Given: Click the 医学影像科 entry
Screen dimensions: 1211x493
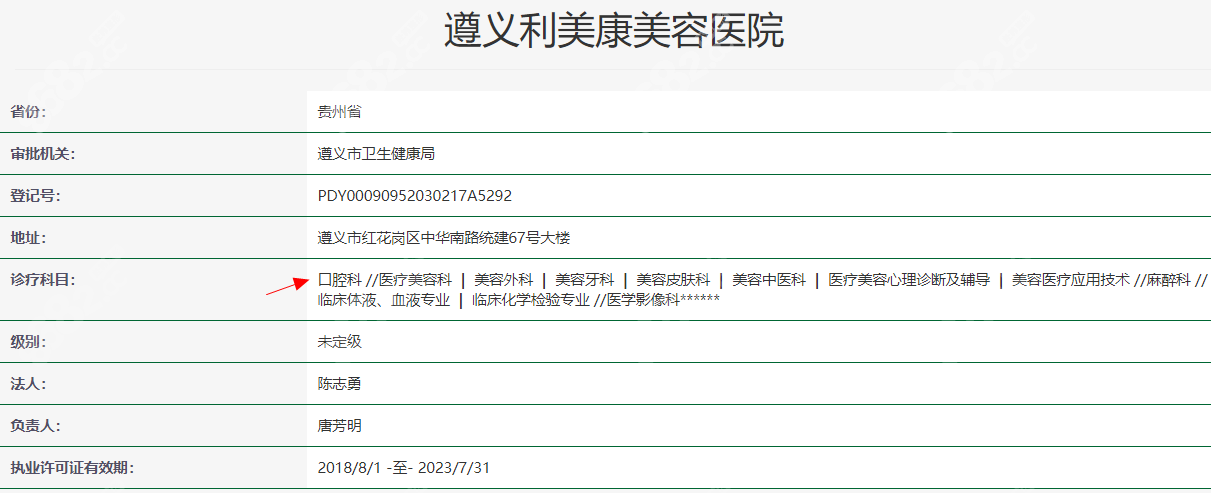Looking at the screenshot, I should (x=642, y=300).
